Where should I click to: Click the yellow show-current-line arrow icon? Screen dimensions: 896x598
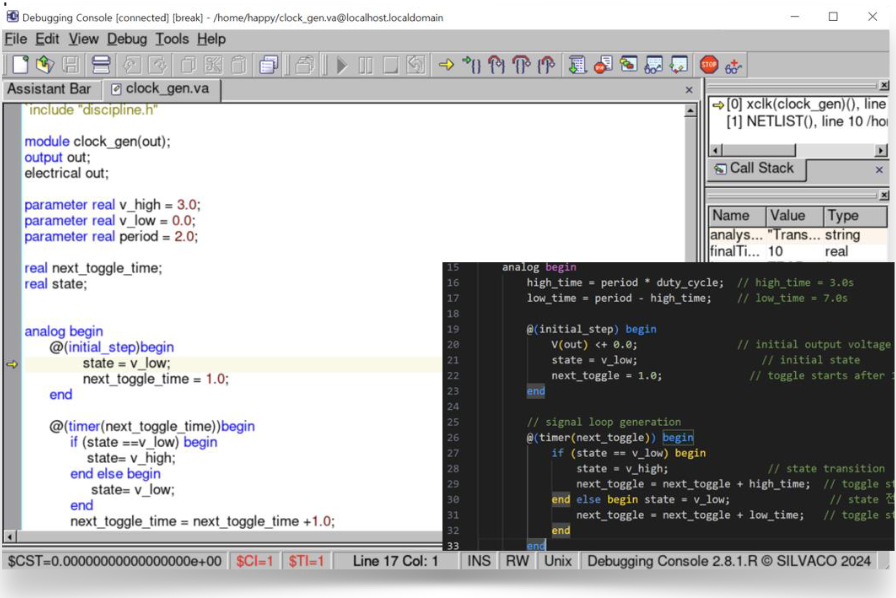[446, 65]
